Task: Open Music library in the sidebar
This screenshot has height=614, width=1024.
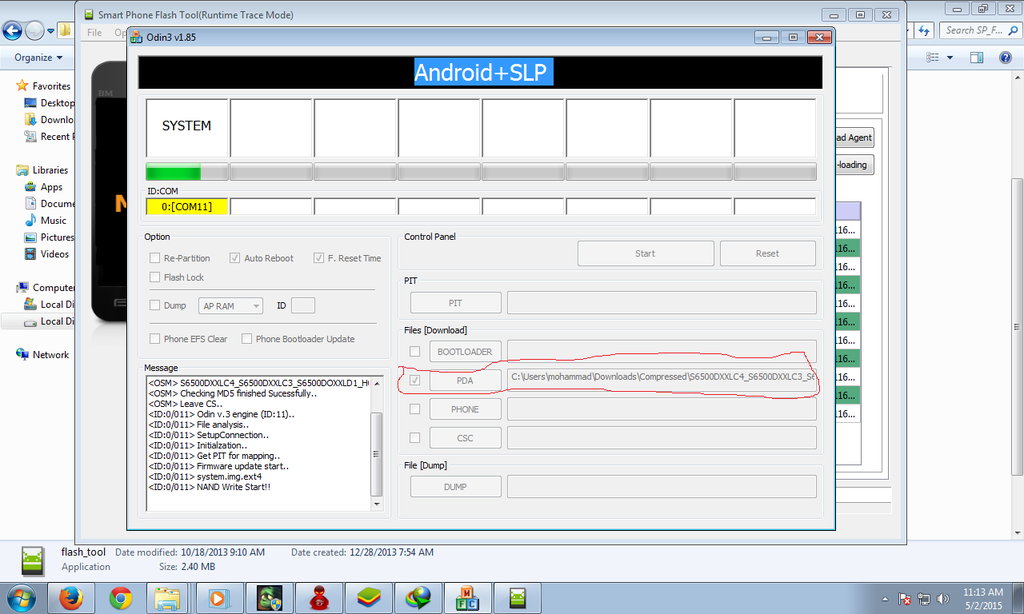Action: [x=53, y=220]
